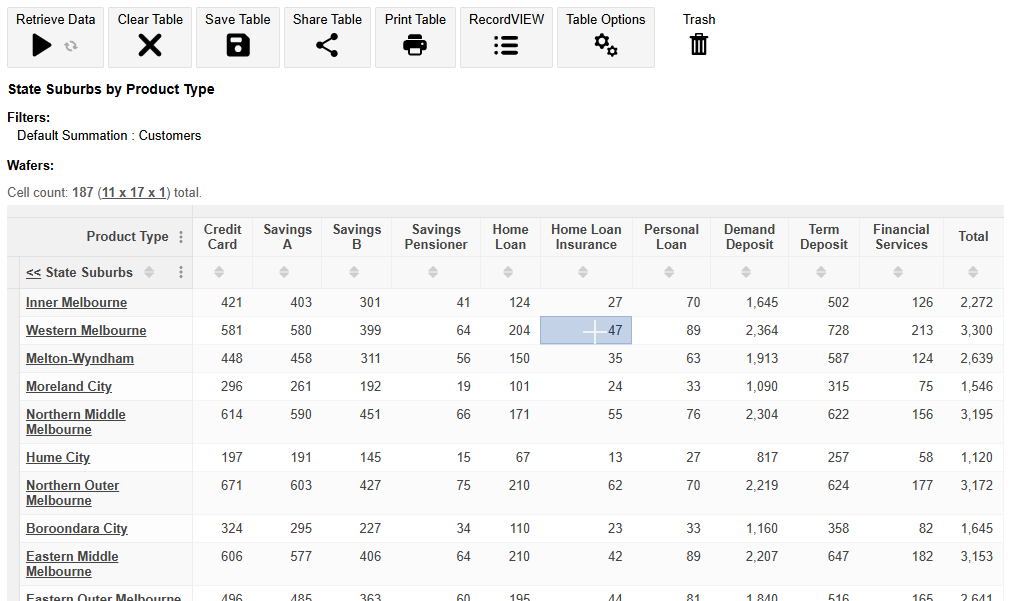
Task: Open RecordVIEW with the list icon
Action: tap(506, 44)
